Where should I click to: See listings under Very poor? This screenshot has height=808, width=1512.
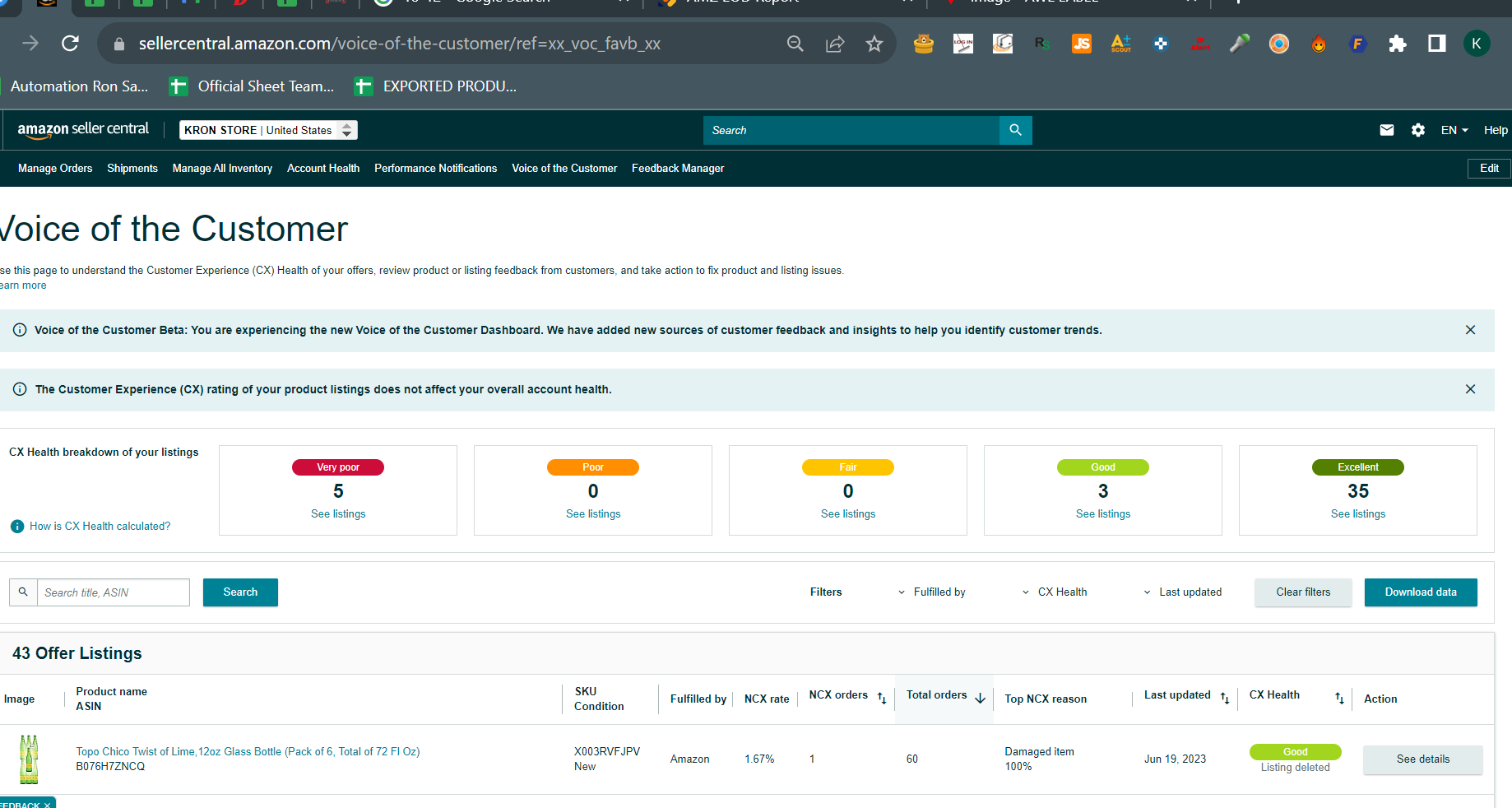tap(338, 514)
